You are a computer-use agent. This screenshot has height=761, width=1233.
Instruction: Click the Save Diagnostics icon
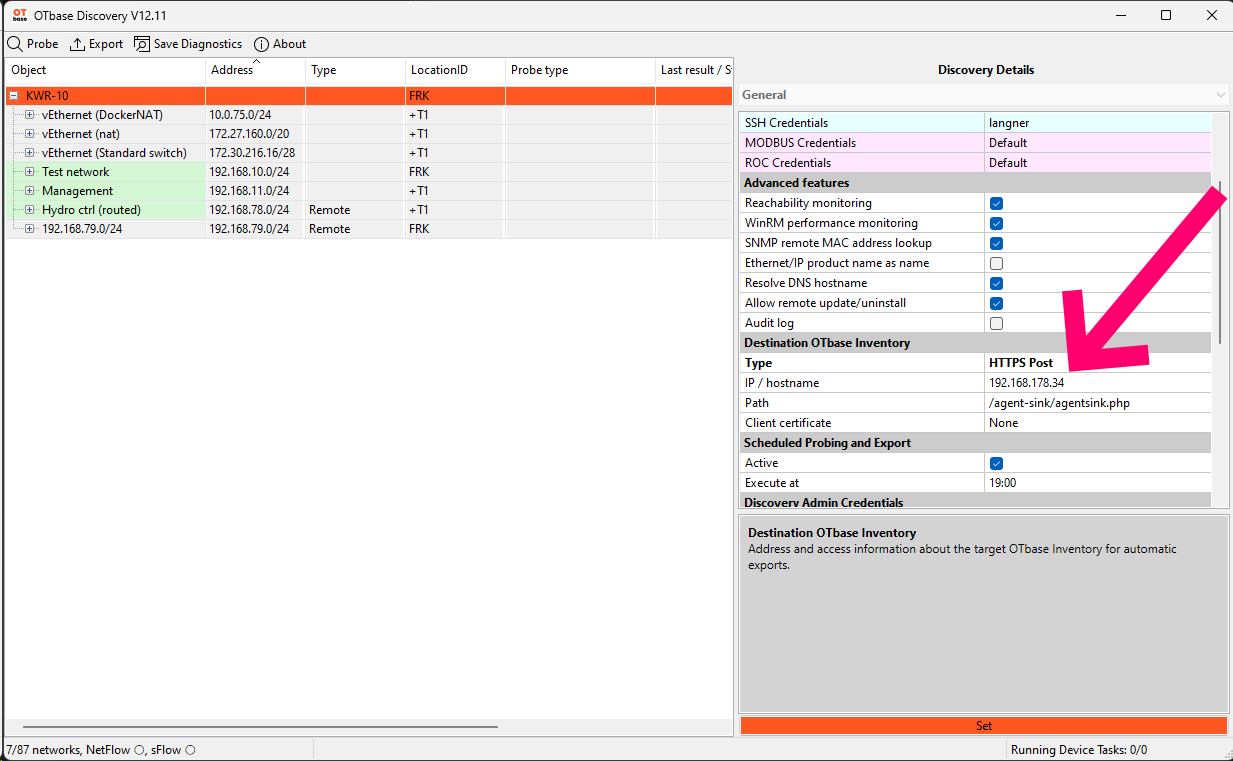click(x=142, y=44)
